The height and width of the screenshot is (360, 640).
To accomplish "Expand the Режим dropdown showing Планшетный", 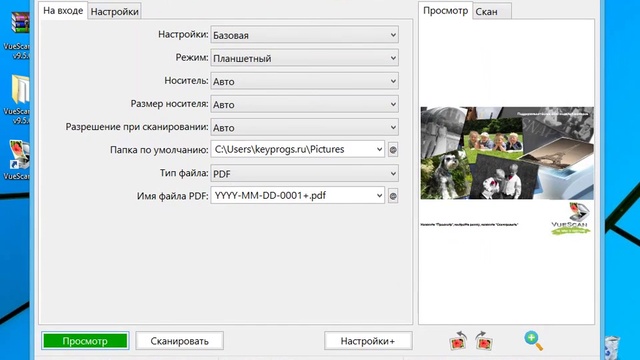I will pyautogui.click(x=304, y=58).
